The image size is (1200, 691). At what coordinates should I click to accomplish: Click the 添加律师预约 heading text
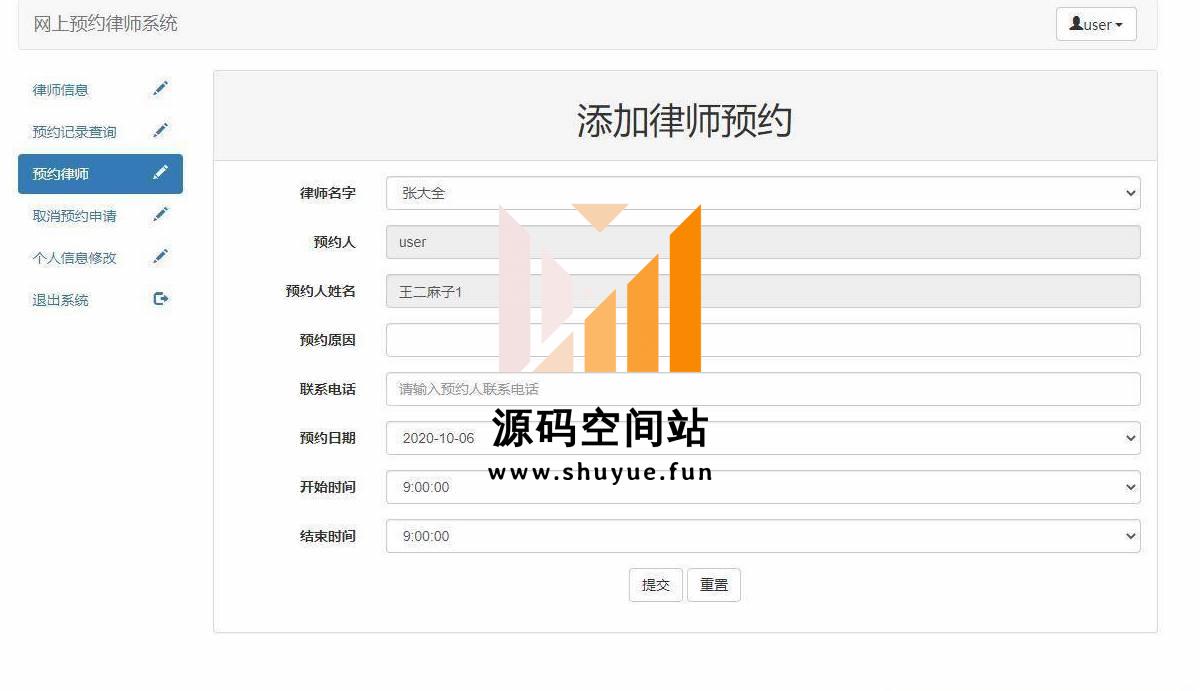point(685,121)
